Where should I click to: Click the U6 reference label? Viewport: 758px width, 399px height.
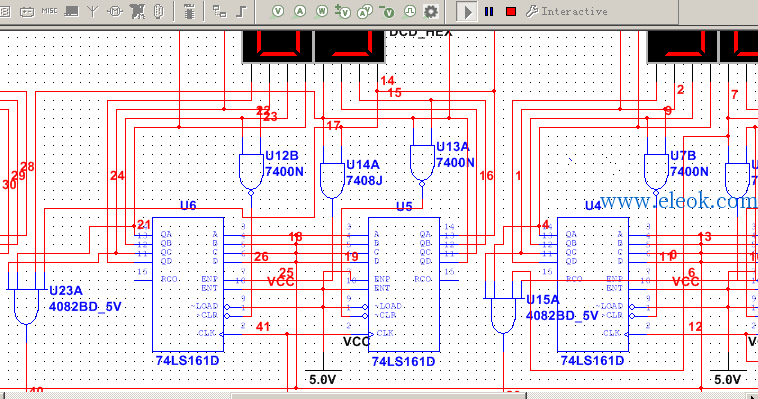[x=188, y=206]
